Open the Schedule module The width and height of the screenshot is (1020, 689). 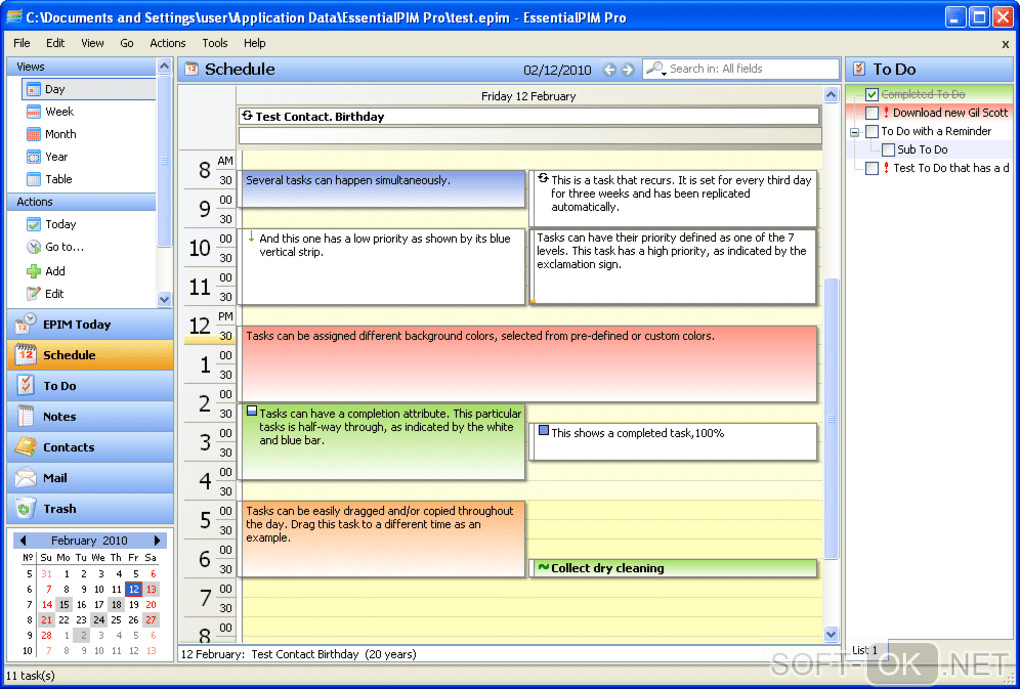[90, 355]
